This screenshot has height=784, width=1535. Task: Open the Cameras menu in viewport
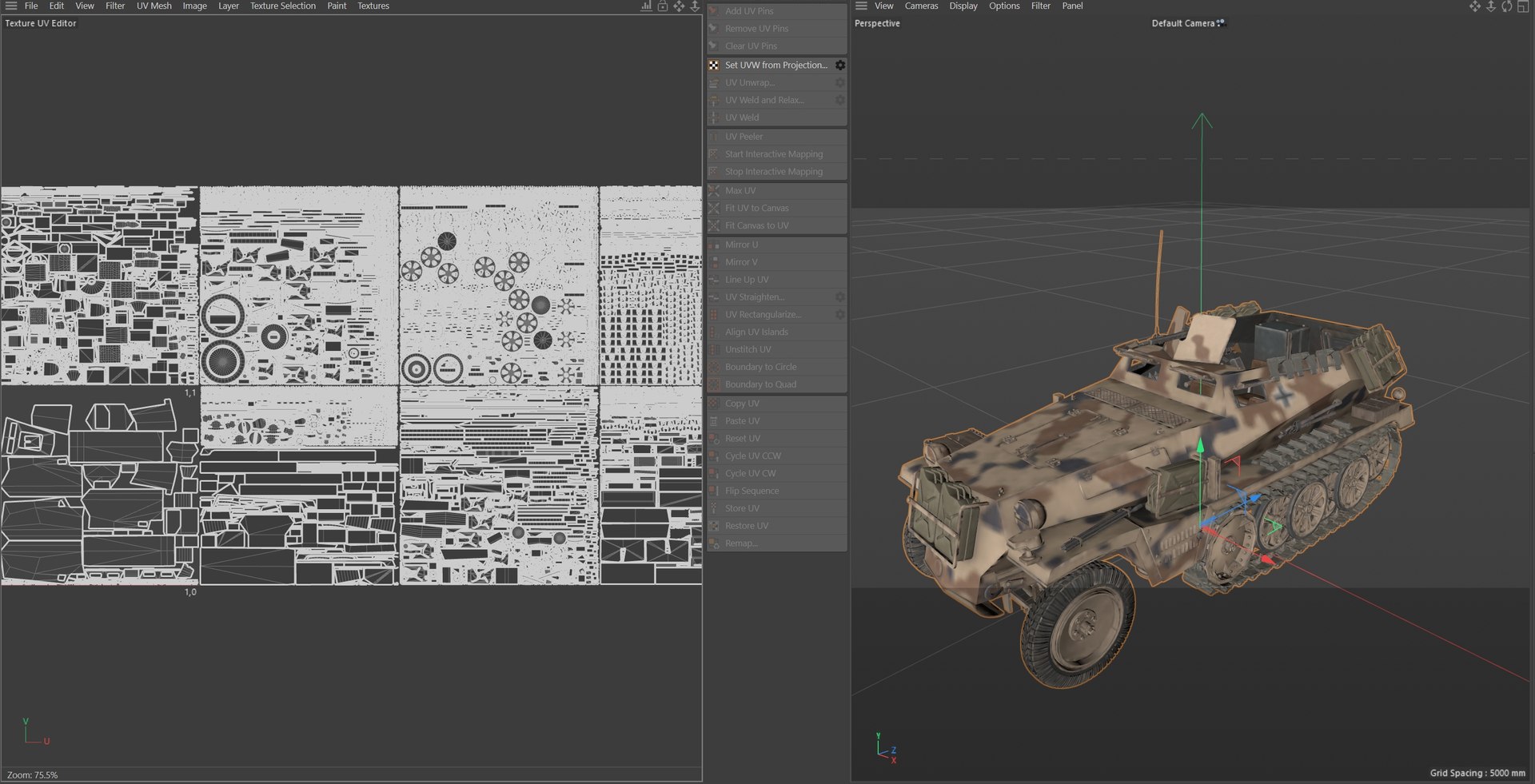tap(922, 6)
